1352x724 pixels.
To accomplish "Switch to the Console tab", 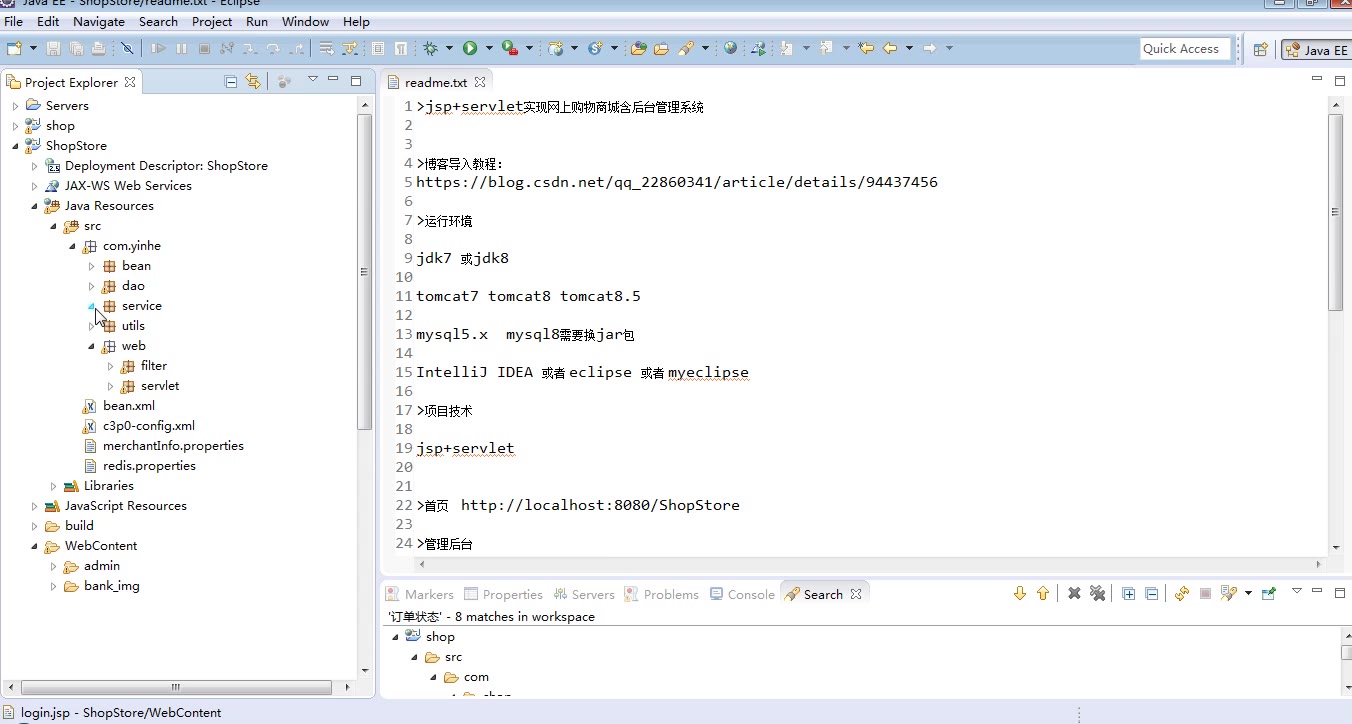I will (742, 594).
